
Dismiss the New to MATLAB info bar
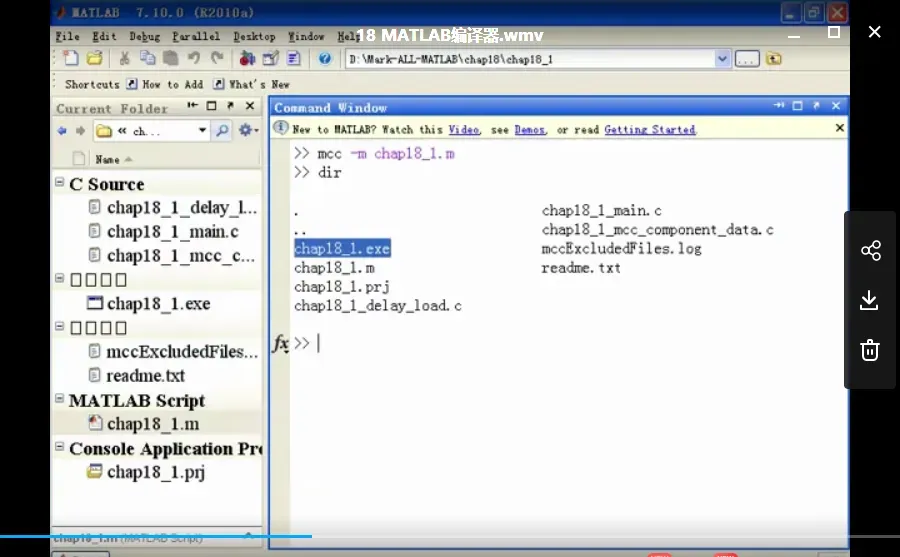[840, 127]
